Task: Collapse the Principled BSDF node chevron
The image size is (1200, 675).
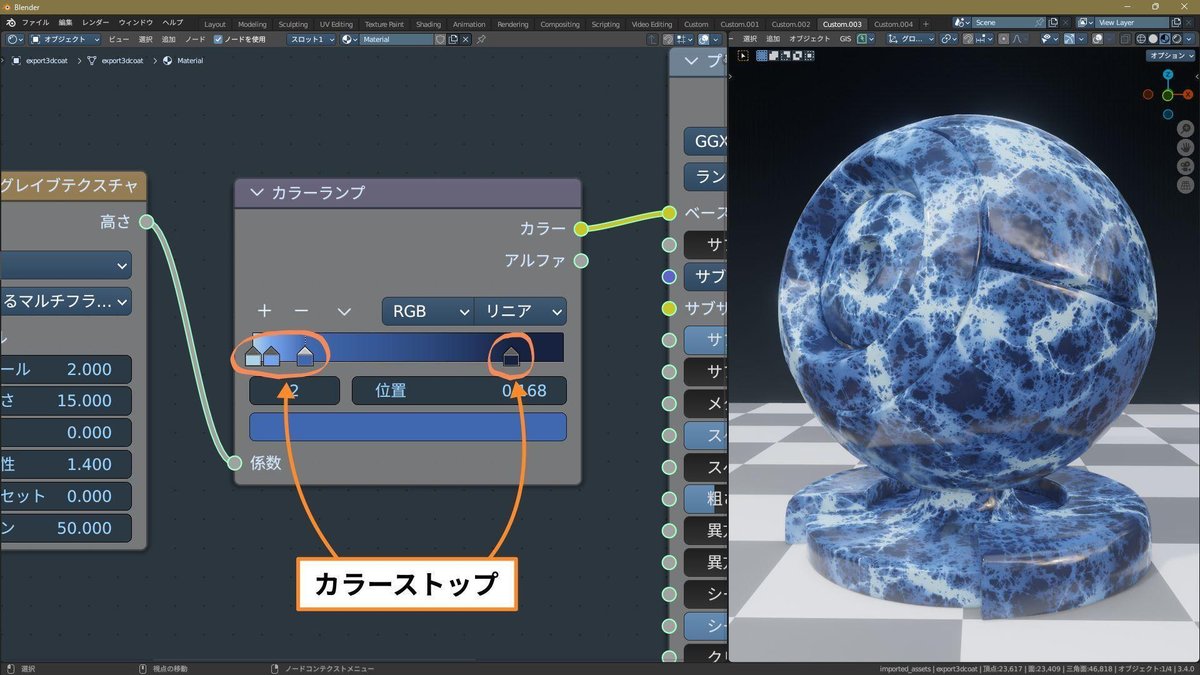Action: (x=691, y=61)
